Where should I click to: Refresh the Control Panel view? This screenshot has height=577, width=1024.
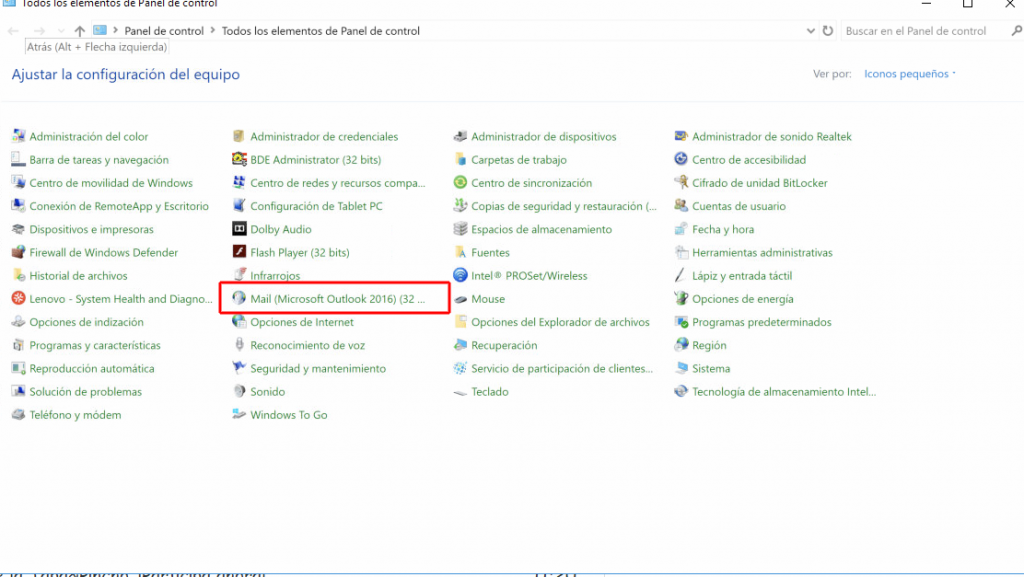tap(828, 31)
